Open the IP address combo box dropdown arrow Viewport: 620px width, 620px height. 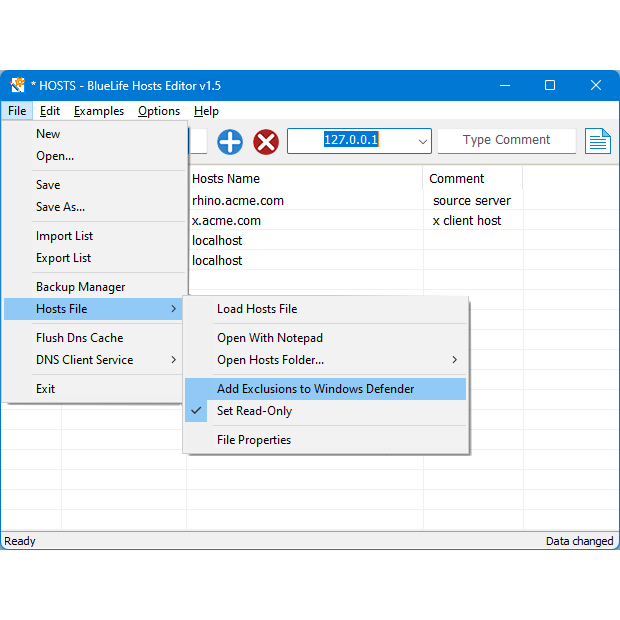click(423, 141)
